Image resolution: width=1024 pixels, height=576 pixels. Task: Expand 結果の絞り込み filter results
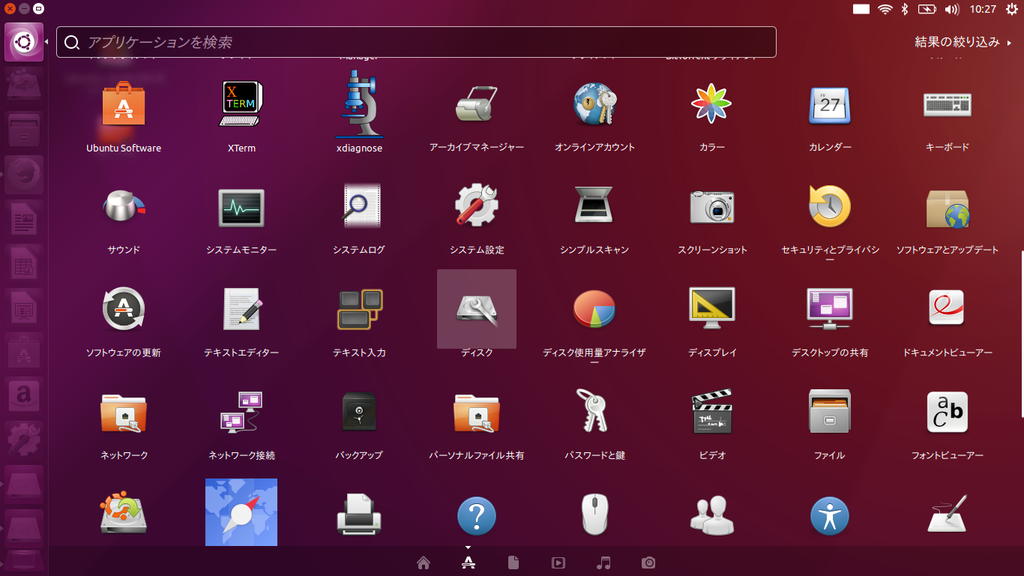point(963,42)
